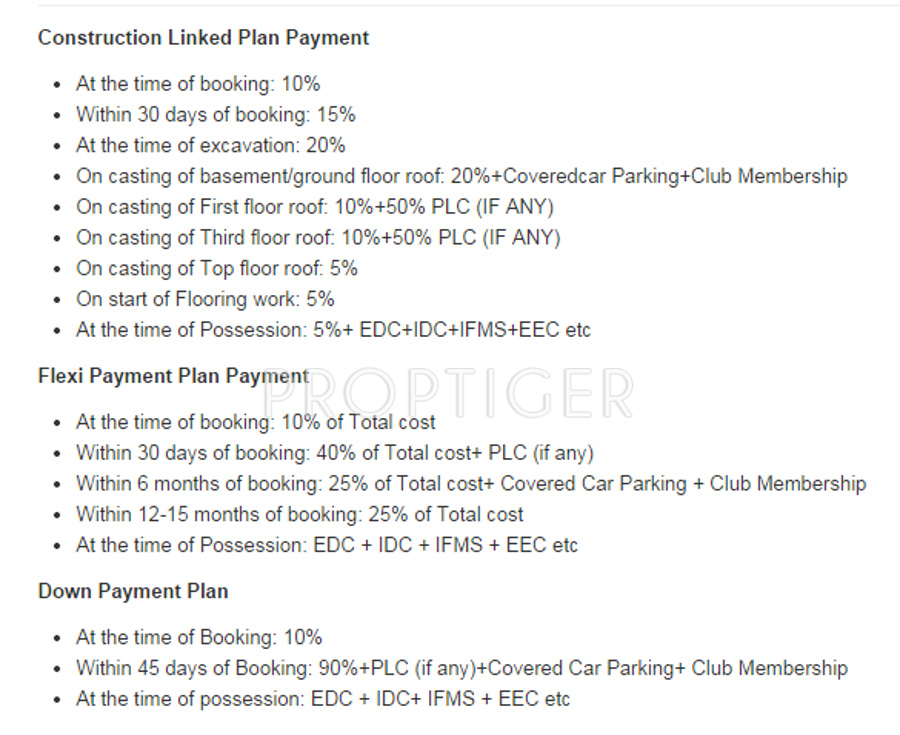The height and width of the screenshot is (735, 900).
Task: Click the 'Within 45 days of Booking' line
Action: (x=461, y=668)
